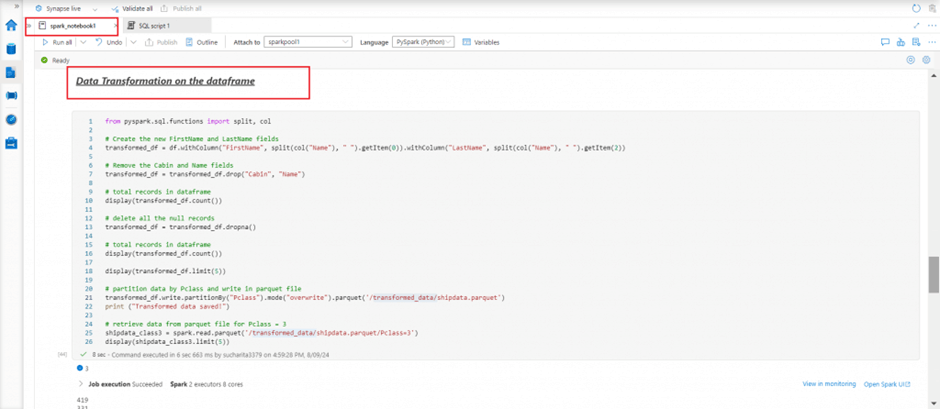
Task: Open the notebook comments icon
Action: tap(885, 42)
